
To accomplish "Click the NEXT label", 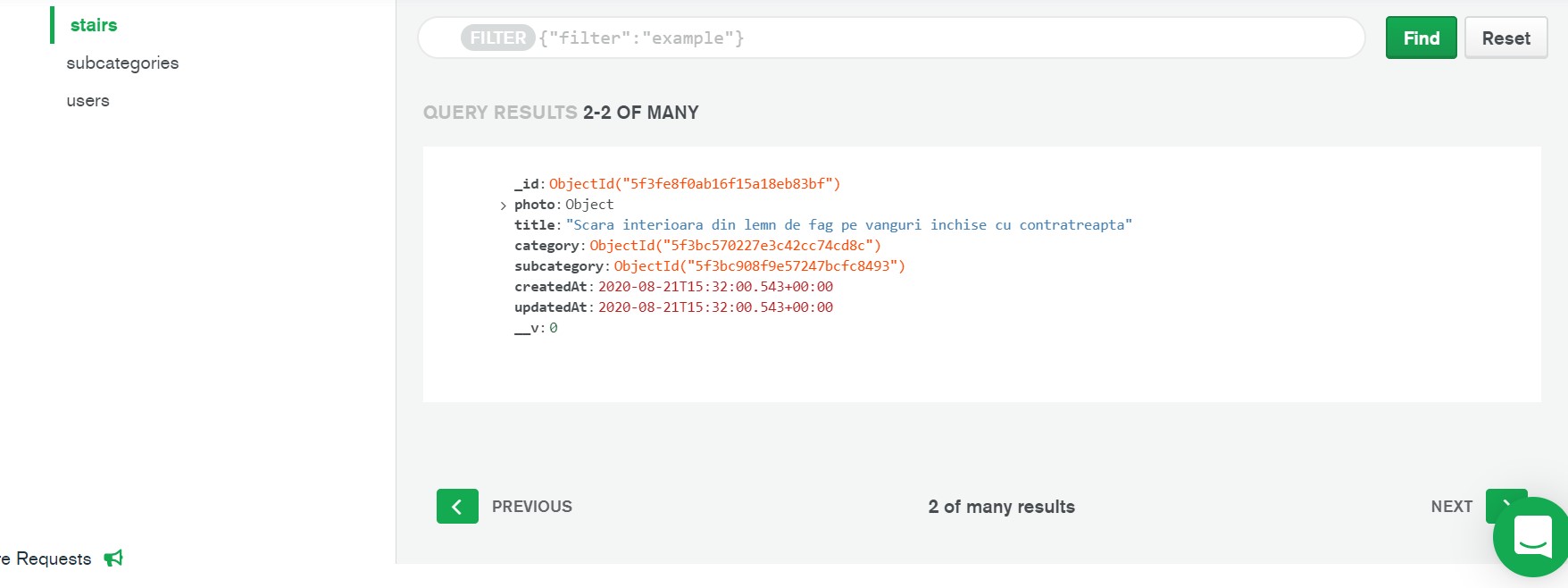I will click(x=1451, y=507).
